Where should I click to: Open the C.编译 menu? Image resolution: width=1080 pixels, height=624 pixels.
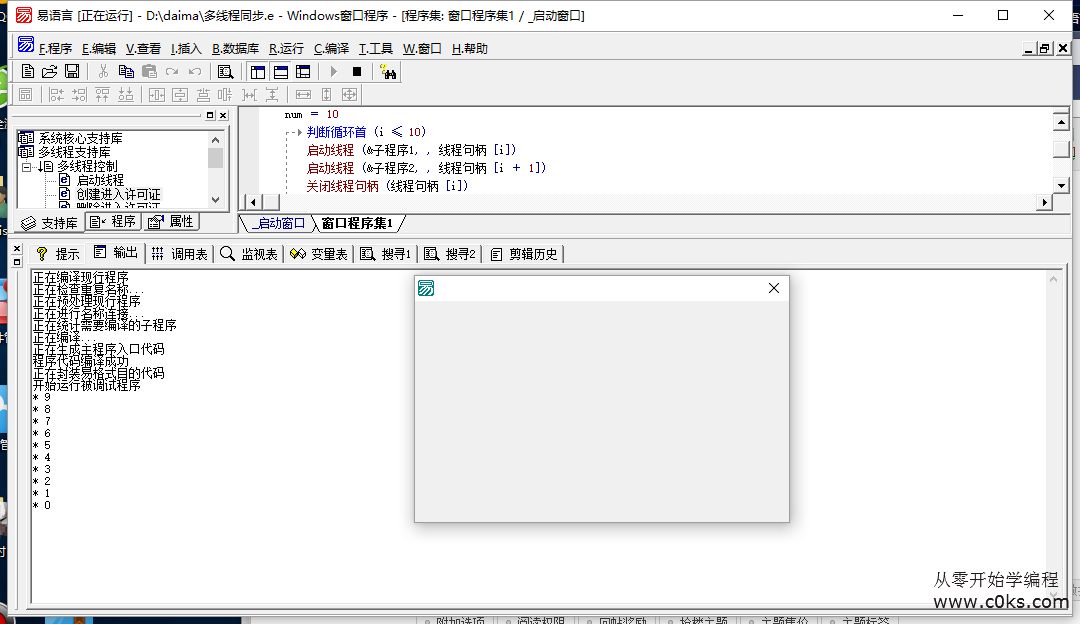331,48
